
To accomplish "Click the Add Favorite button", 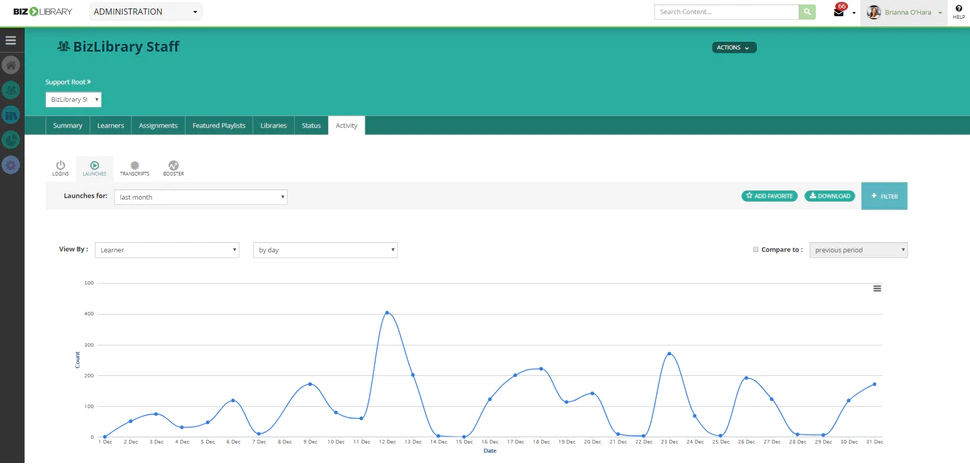I will [x=769, y=196].
